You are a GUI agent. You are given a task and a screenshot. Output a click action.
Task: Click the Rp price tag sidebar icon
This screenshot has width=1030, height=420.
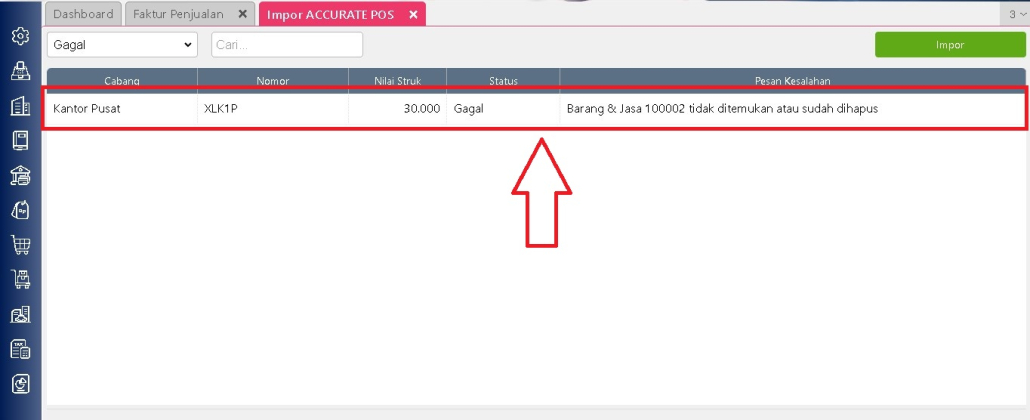click(20, 210)
